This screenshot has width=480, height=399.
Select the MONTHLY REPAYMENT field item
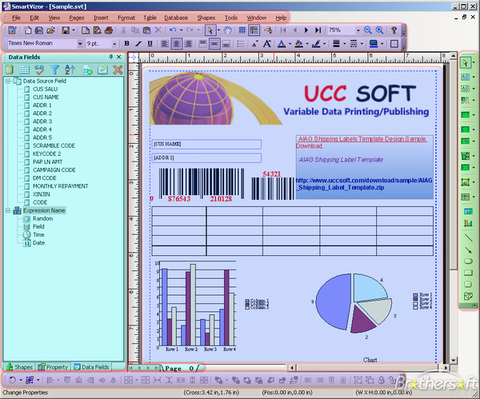coord(60,186)
